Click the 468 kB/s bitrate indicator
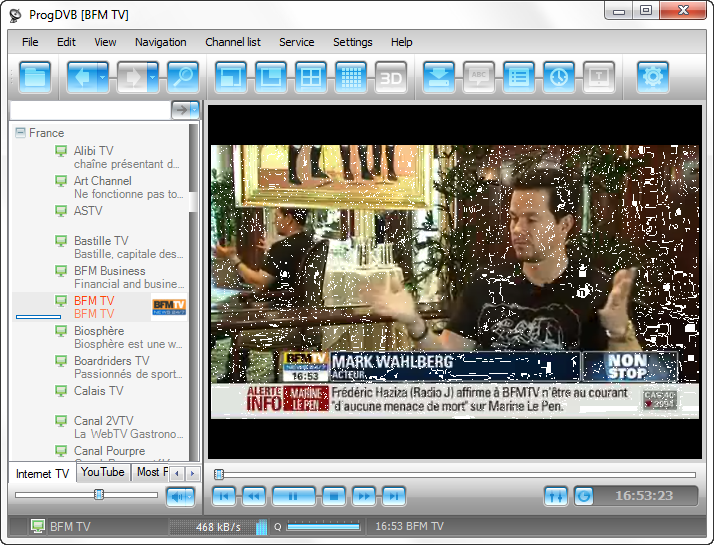Screen dimensions: 714x545 tap(219, 527)
